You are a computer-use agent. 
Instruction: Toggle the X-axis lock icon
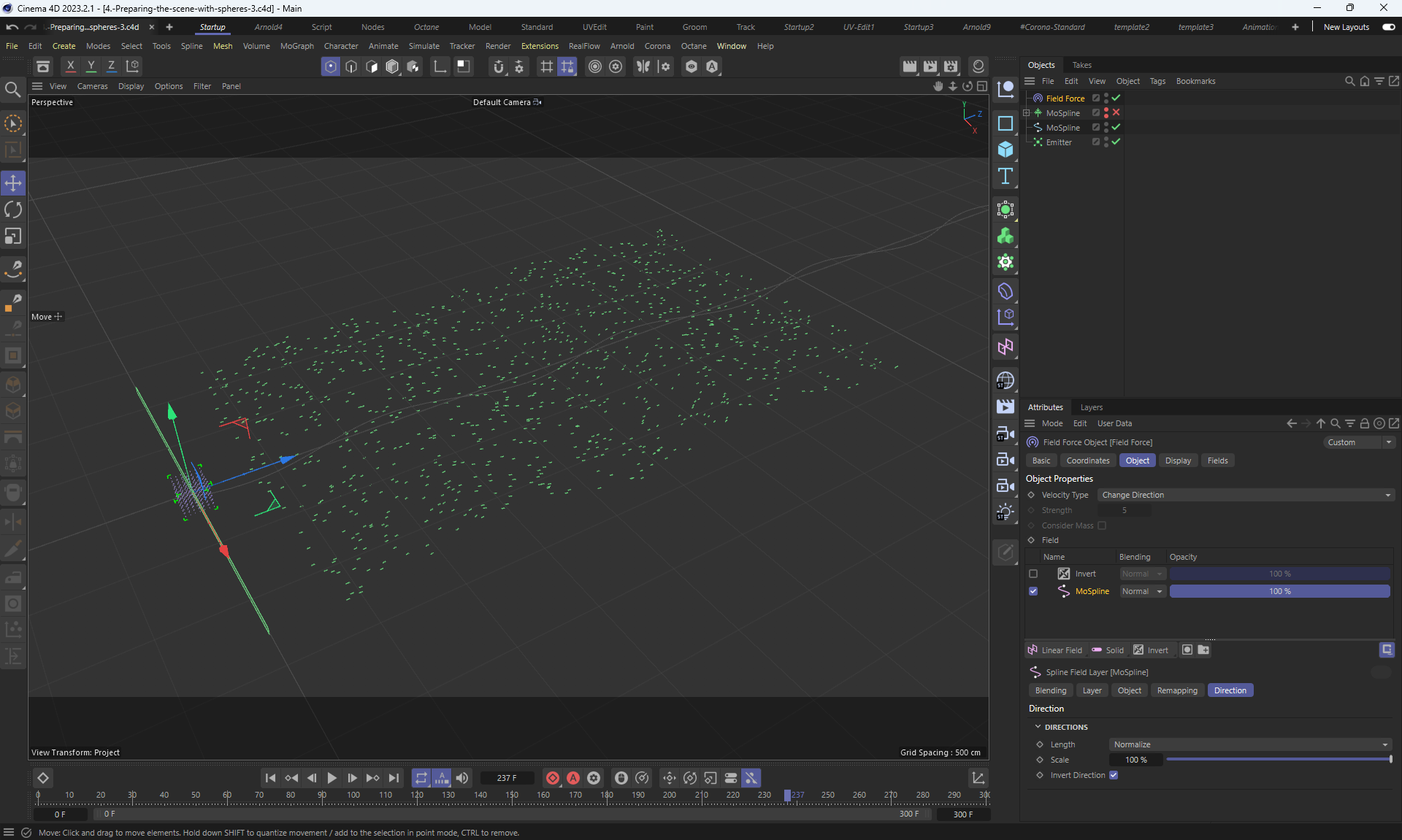[70, 66]
